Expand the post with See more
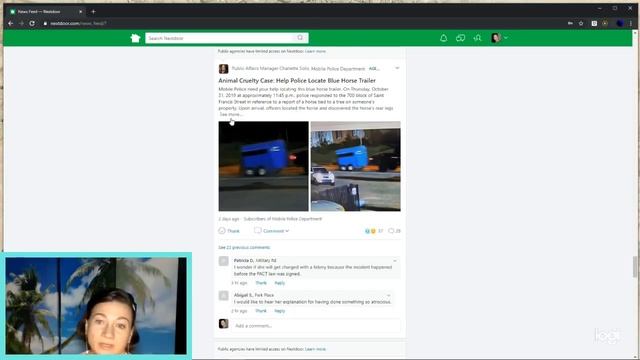 pyautogui.click(x=231, y=114)
